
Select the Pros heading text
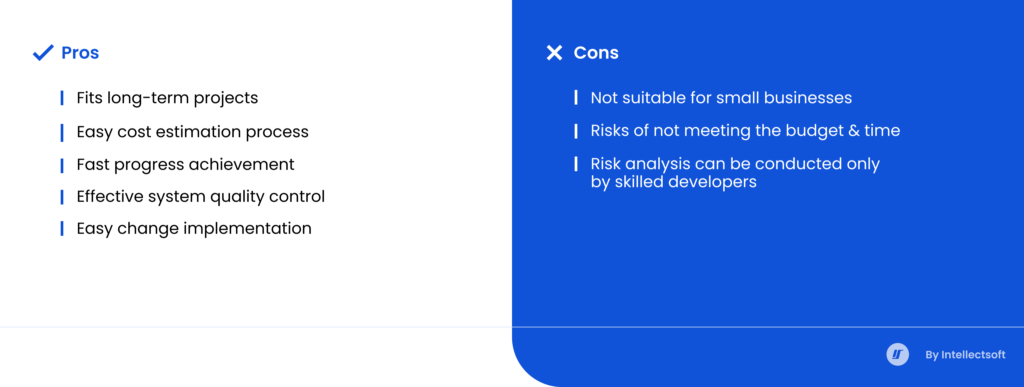80,53
